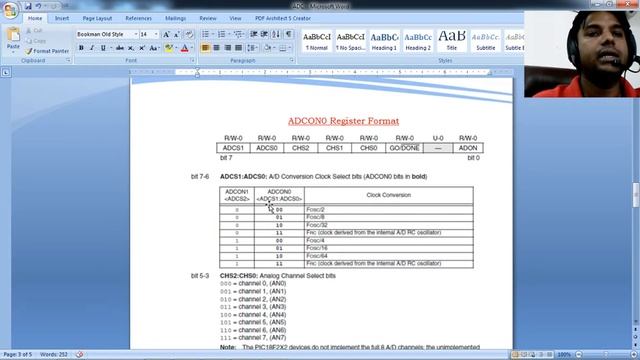This screenshot has height=360, width=640.
Task: Click the zoom out minus button
Action: [578, 355]
